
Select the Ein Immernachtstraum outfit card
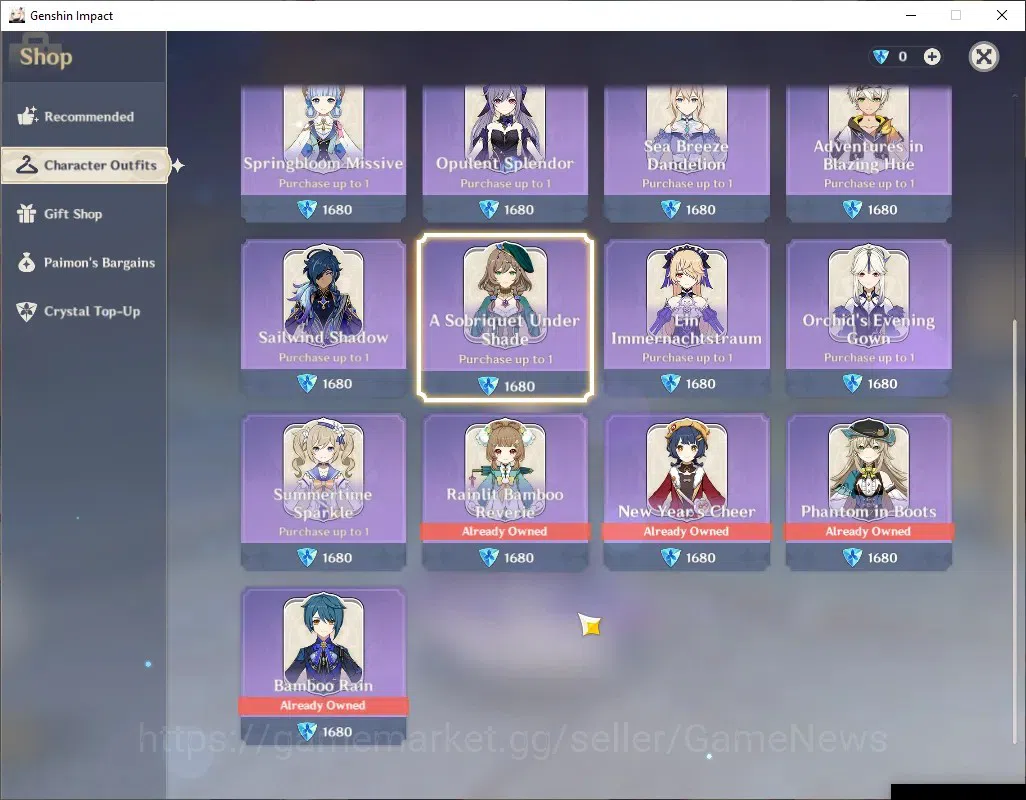pos(686,318)
